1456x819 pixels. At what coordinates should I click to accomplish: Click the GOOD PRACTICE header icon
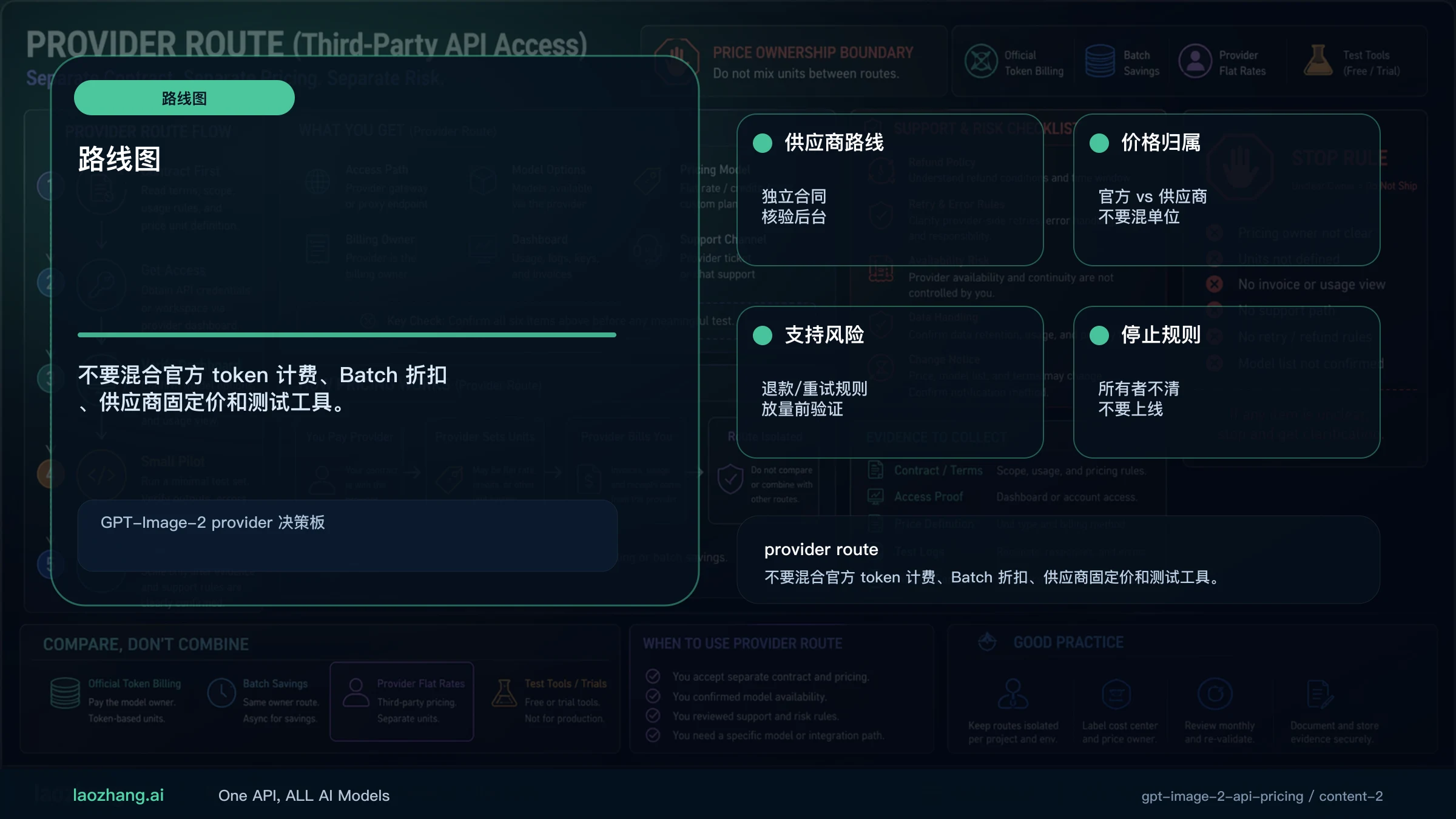click(x=988, y=641)
